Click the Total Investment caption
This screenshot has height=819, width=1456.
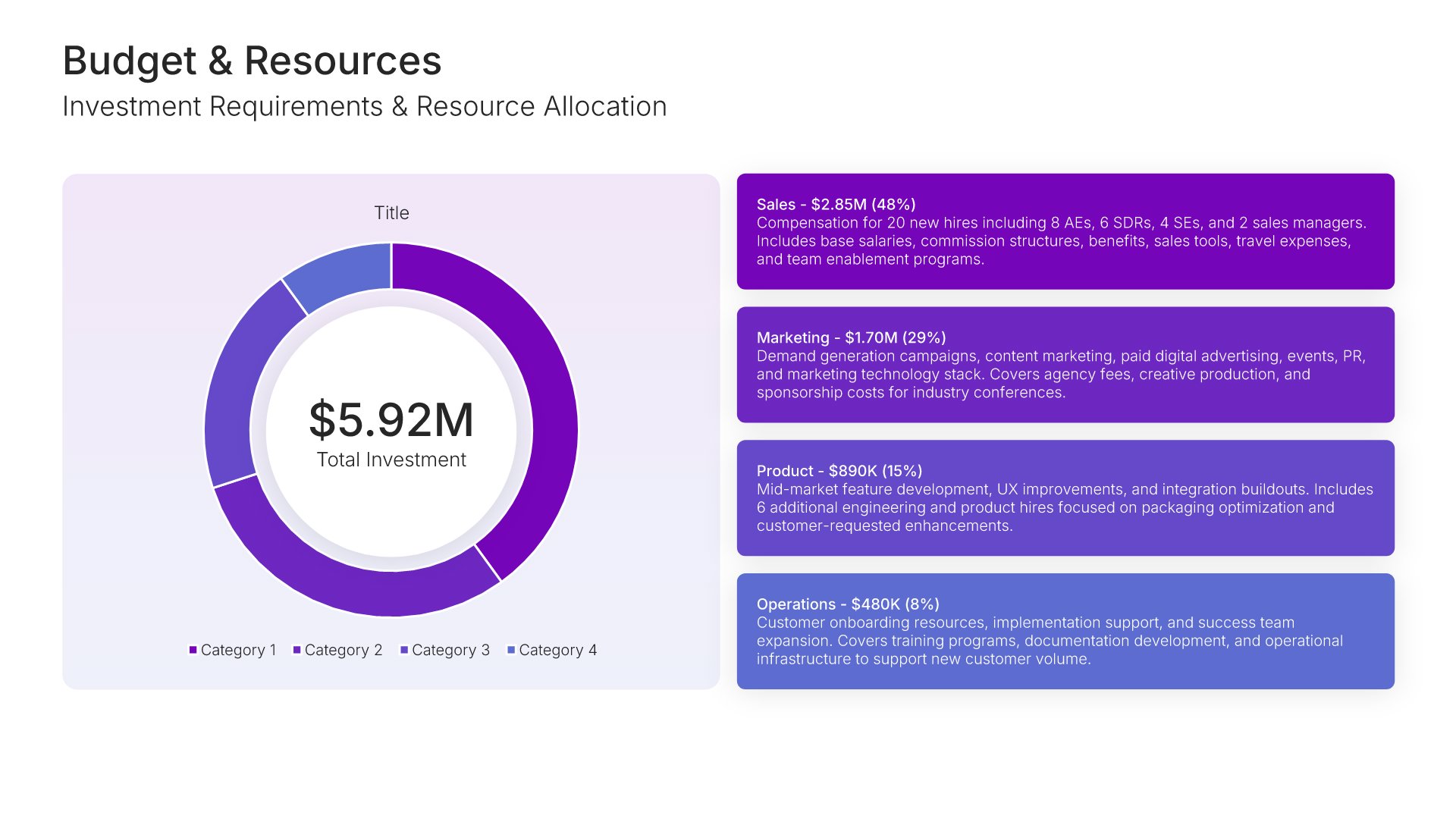[391, 460]
